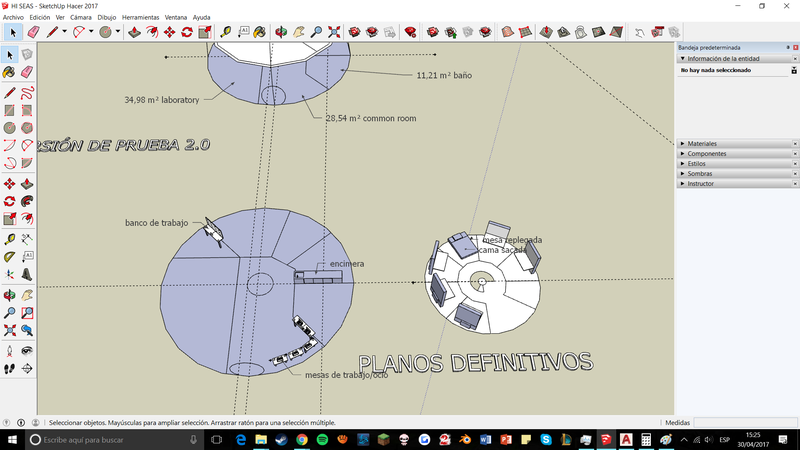Close the Bandeja predeterminada tray

tap(795, 47)
